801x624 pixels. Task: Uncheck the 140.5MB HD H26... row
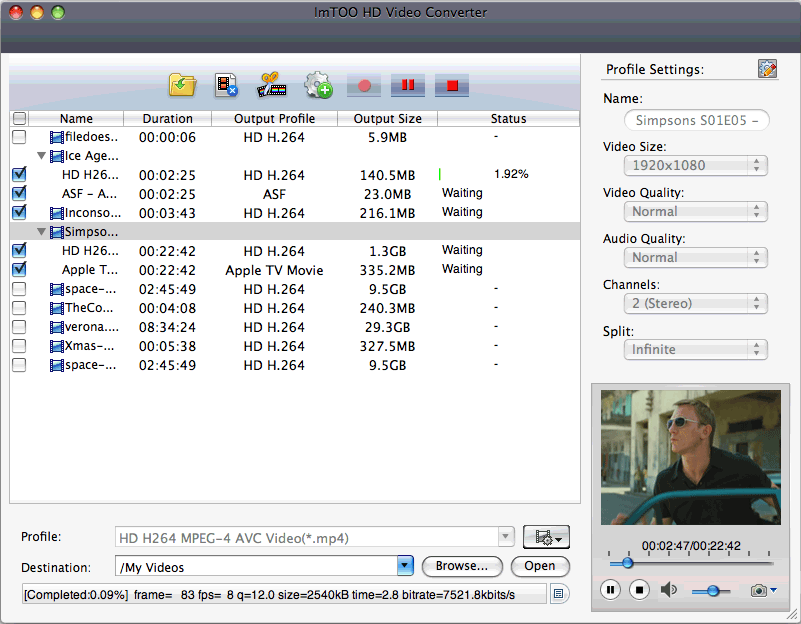pyautogui.click(x=19, y=175)
